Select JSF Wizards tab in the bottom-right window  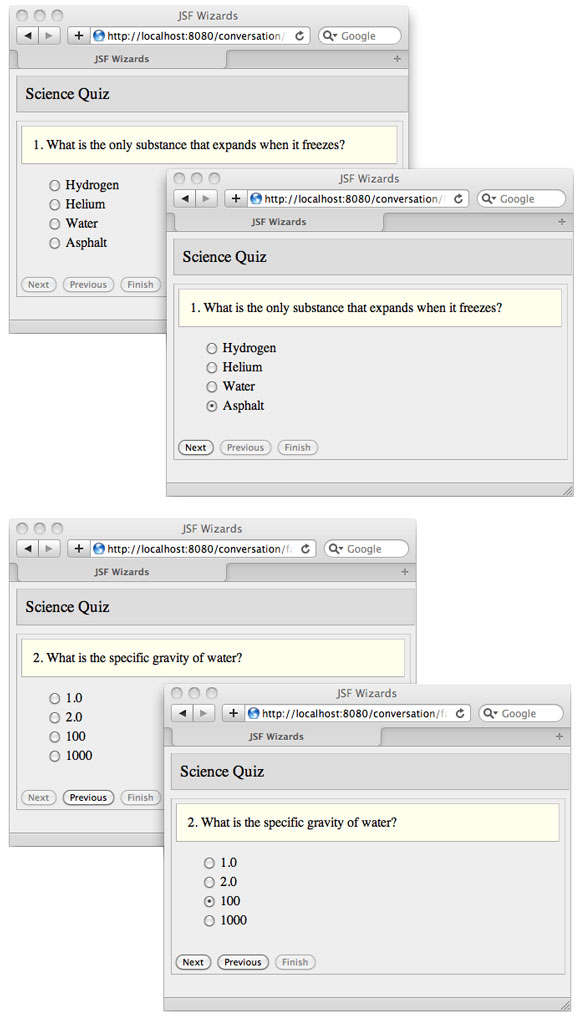coord(276,736)
